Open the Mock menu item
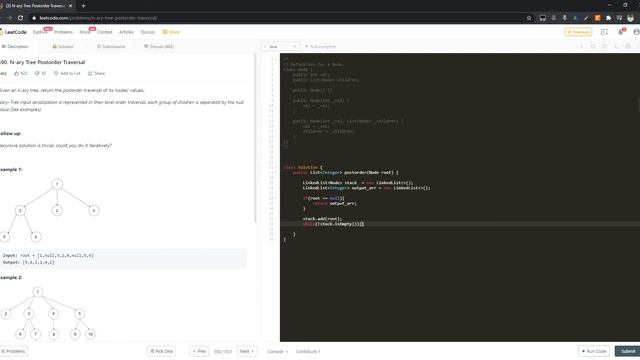This screenshot has height=360, width=640. point(84,32)
